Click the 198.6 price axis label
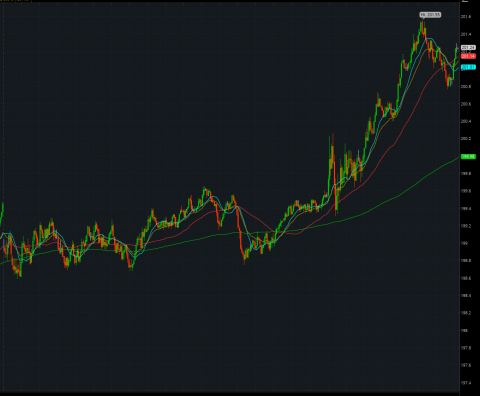The image size is (480, 396). (466, 278)
